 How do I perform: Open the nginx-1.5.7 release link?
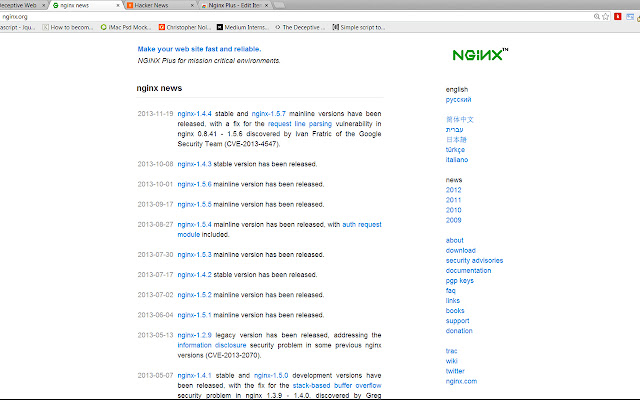[269, 113]
